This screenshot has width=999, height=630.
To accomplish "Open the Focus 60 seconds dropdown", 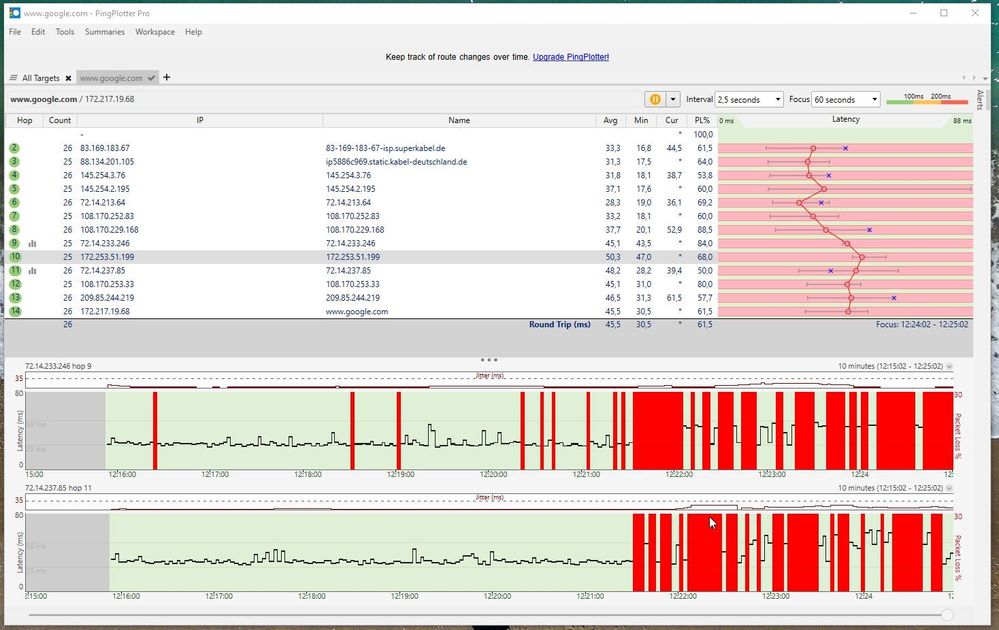I will (x=846, y=99).
